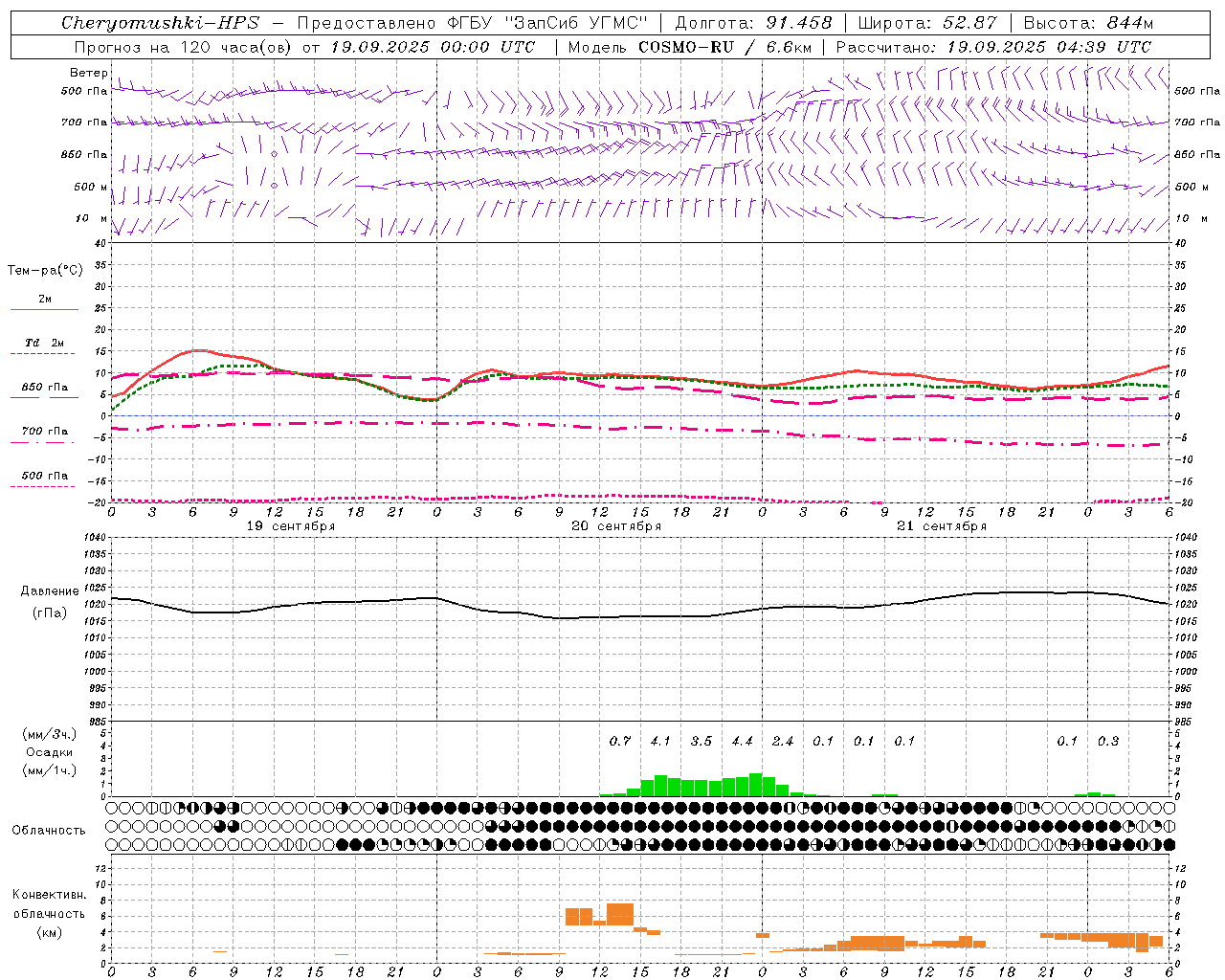Click the Рассчитано: 19.09.2025 04:39 UTC timestamp
Screen dimensions: 1225x980
tap(993, 47)
